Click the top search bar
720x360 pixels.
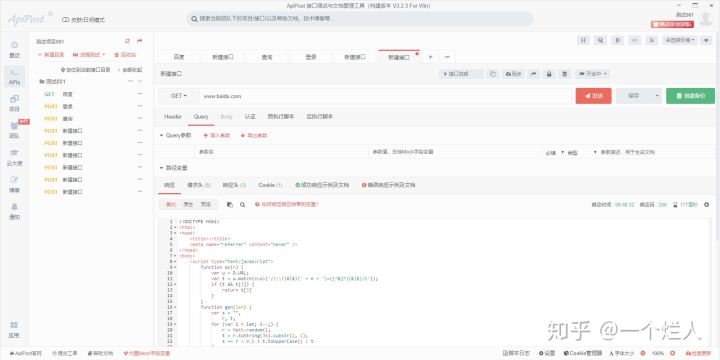[360, 19]
